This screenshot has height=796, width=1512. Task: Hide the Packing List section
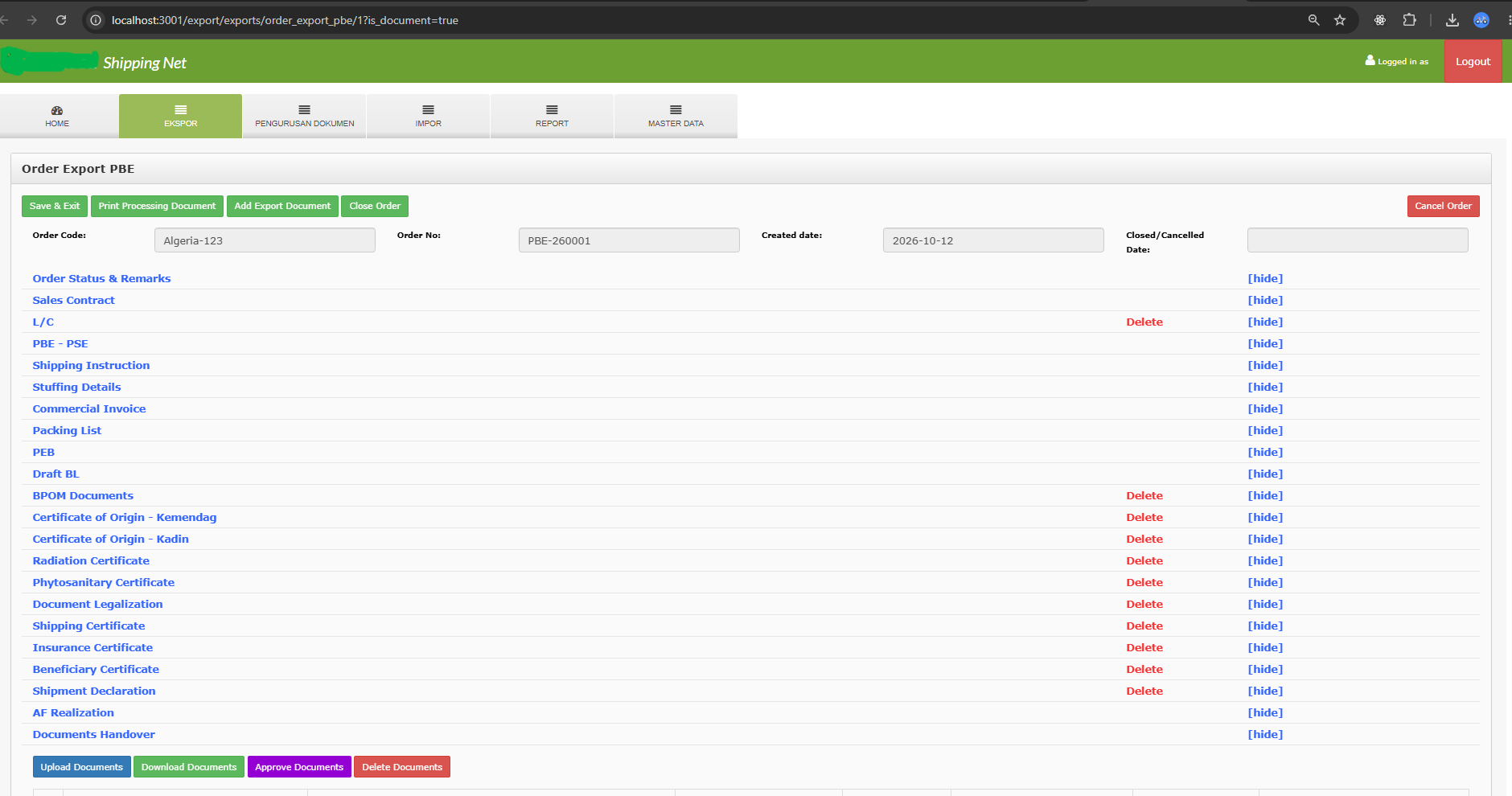click(x=1265, y=430)
